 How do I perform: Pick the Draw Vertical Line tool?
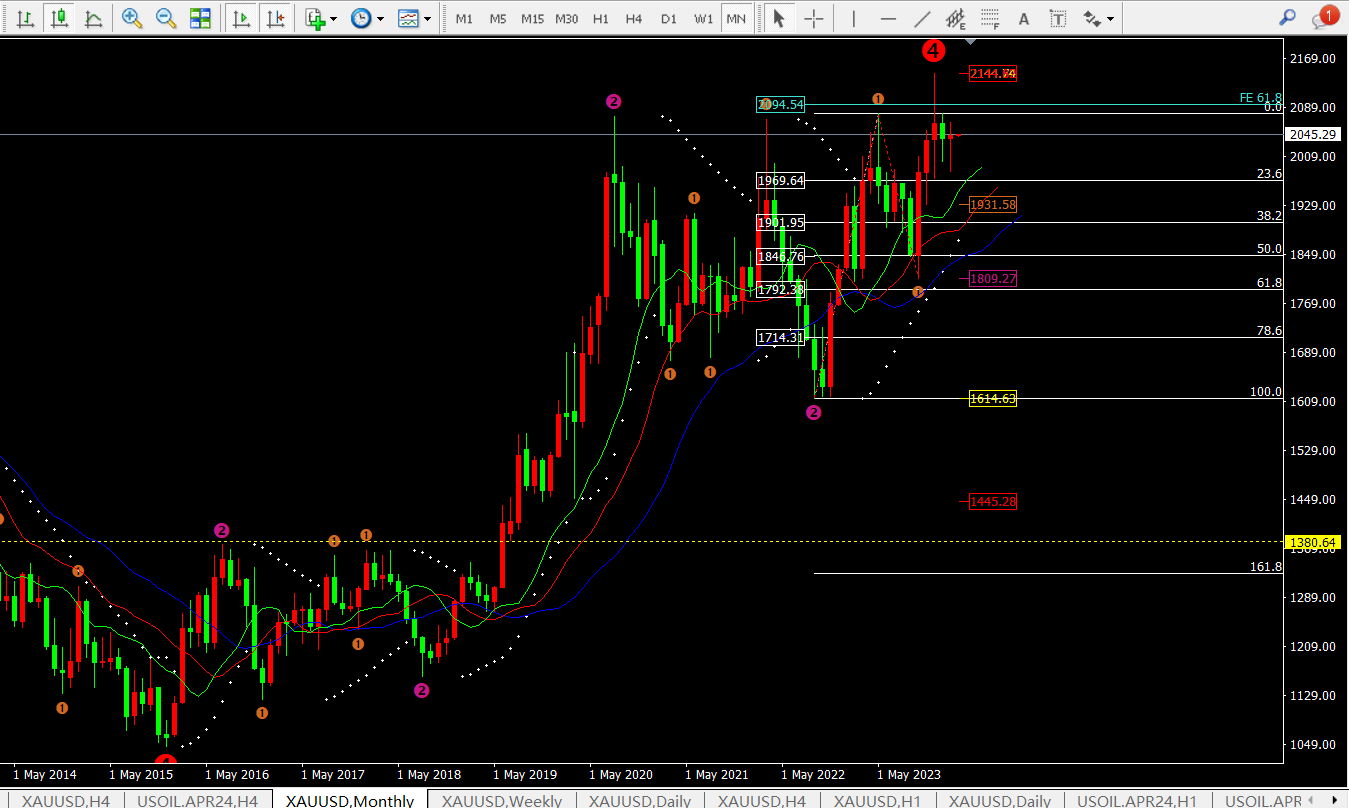853,18
